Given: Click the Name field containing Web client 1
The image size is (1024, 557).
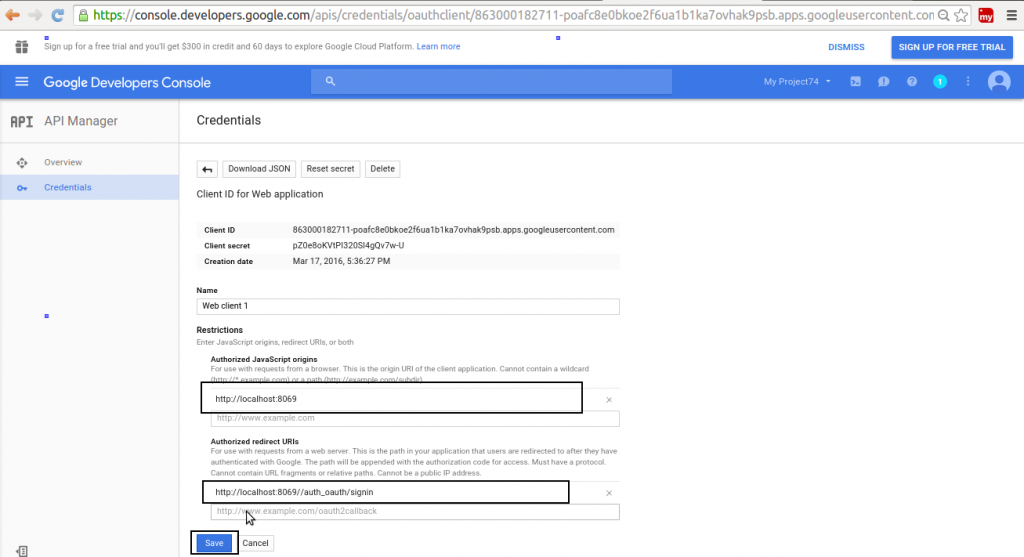Looking at the screenshot, I should click(408, 306).
